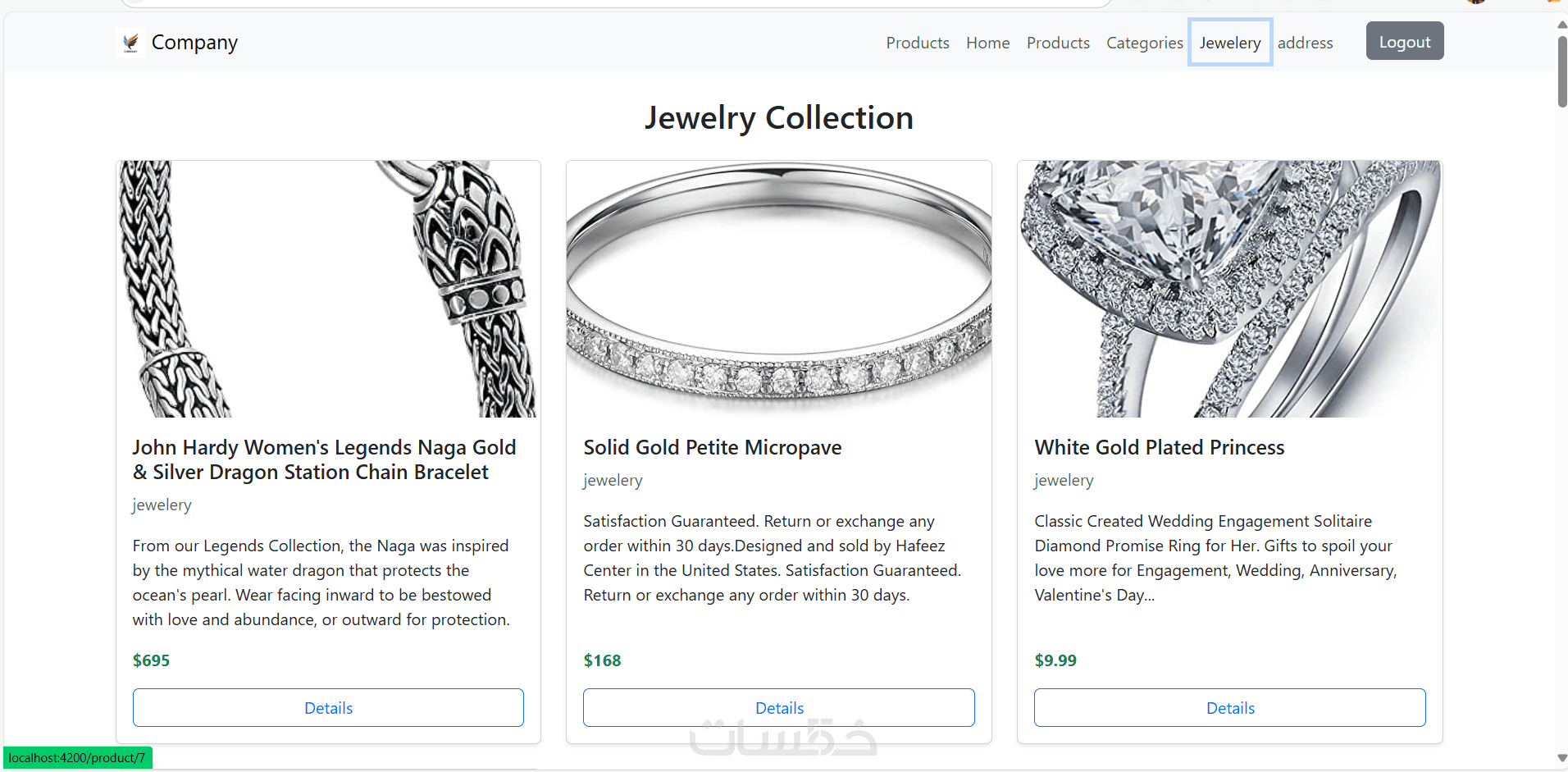This screenshot has height=772, width=1568.
Task: Click the scrollbar up arrow
Action: point(1561,25)
